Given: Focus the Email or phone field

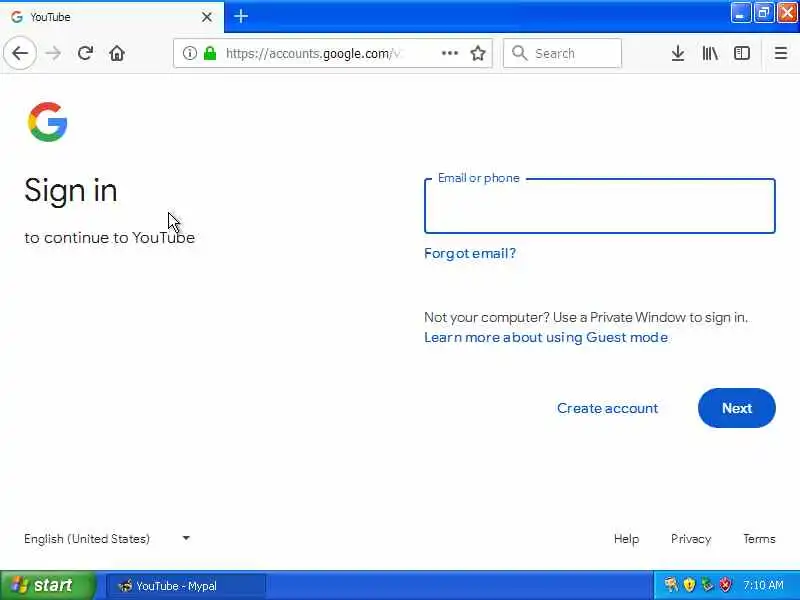Looking at the screenshot, I should point(599,206).
